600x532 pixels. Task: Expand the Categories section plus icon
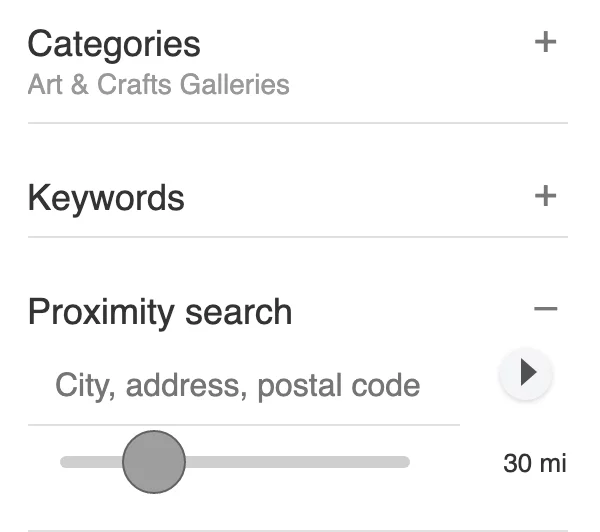(x=545, y=43)
